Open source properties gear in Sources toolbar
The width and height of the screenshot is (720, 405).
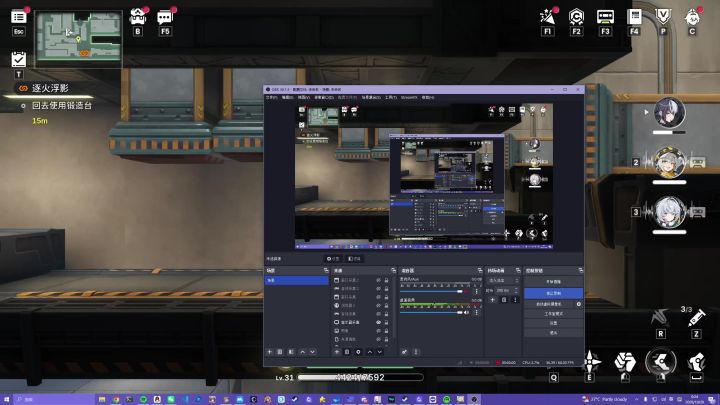[358, 352]
